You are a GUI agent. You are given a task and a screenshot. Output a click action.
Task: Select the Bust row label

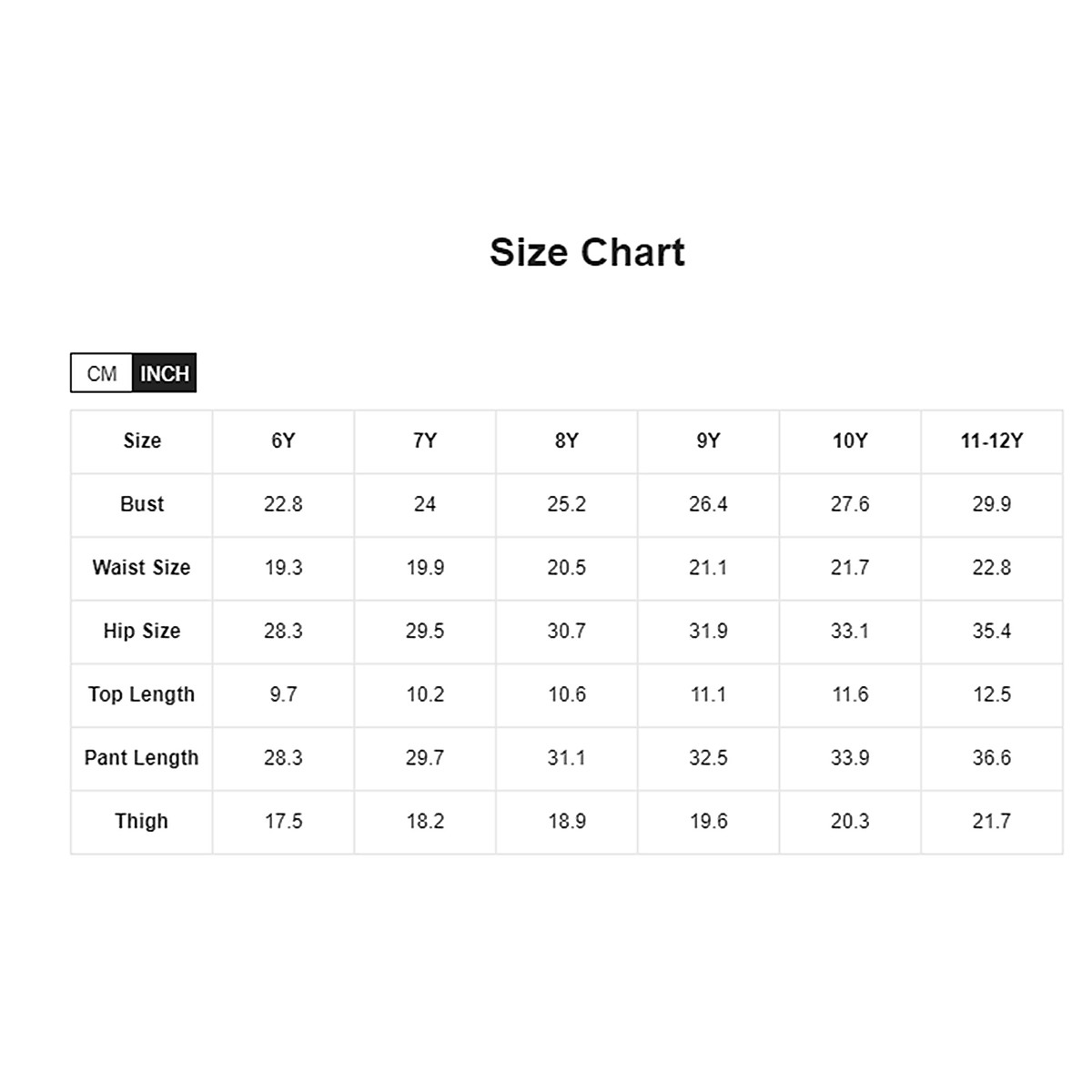142,504
